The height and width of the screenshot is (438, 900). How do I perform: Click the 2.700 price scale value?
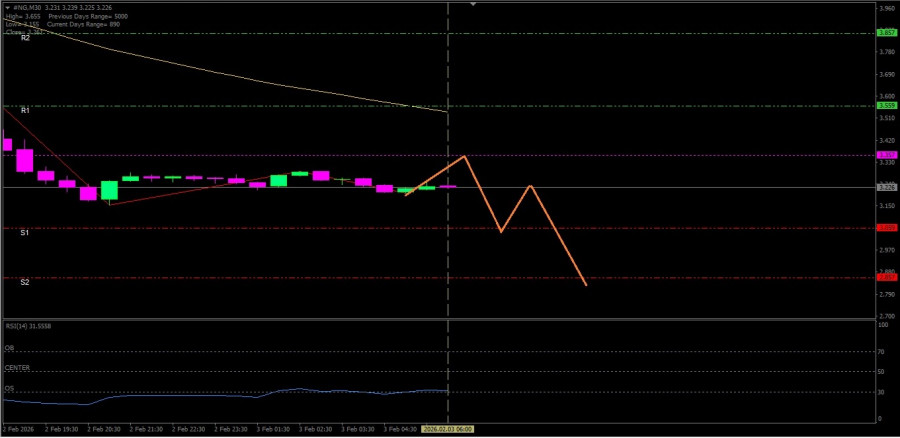click(x=887, y=316)
